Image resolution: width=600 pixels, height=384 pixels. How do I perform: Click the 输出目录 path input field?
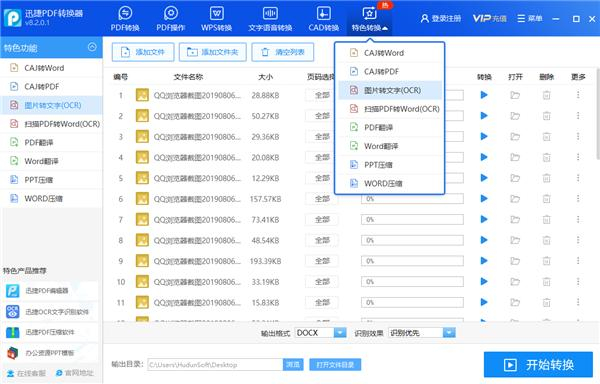click(215, 364)
